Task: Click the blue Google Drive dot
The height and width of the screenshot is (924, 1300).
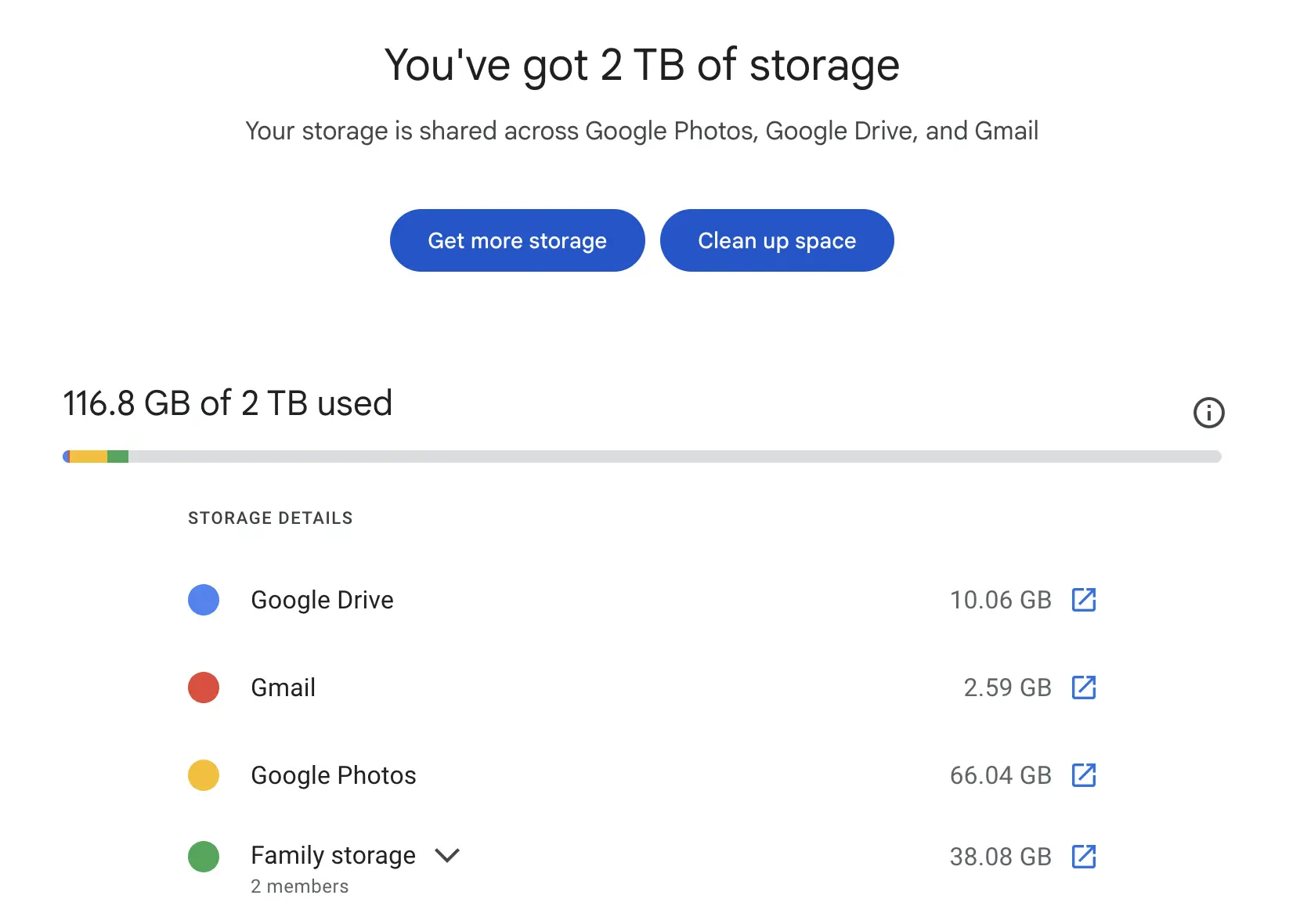Action: tap(204, 600)
